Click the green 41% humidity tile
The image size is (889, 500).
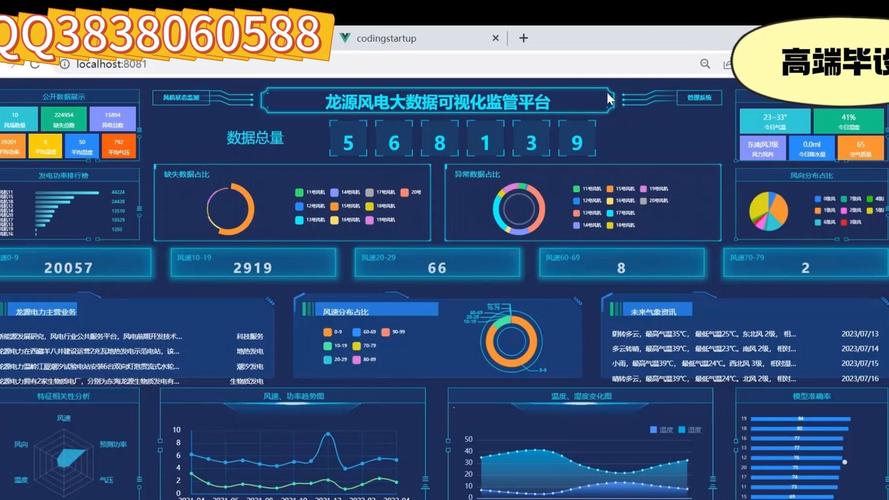[849, 121]
